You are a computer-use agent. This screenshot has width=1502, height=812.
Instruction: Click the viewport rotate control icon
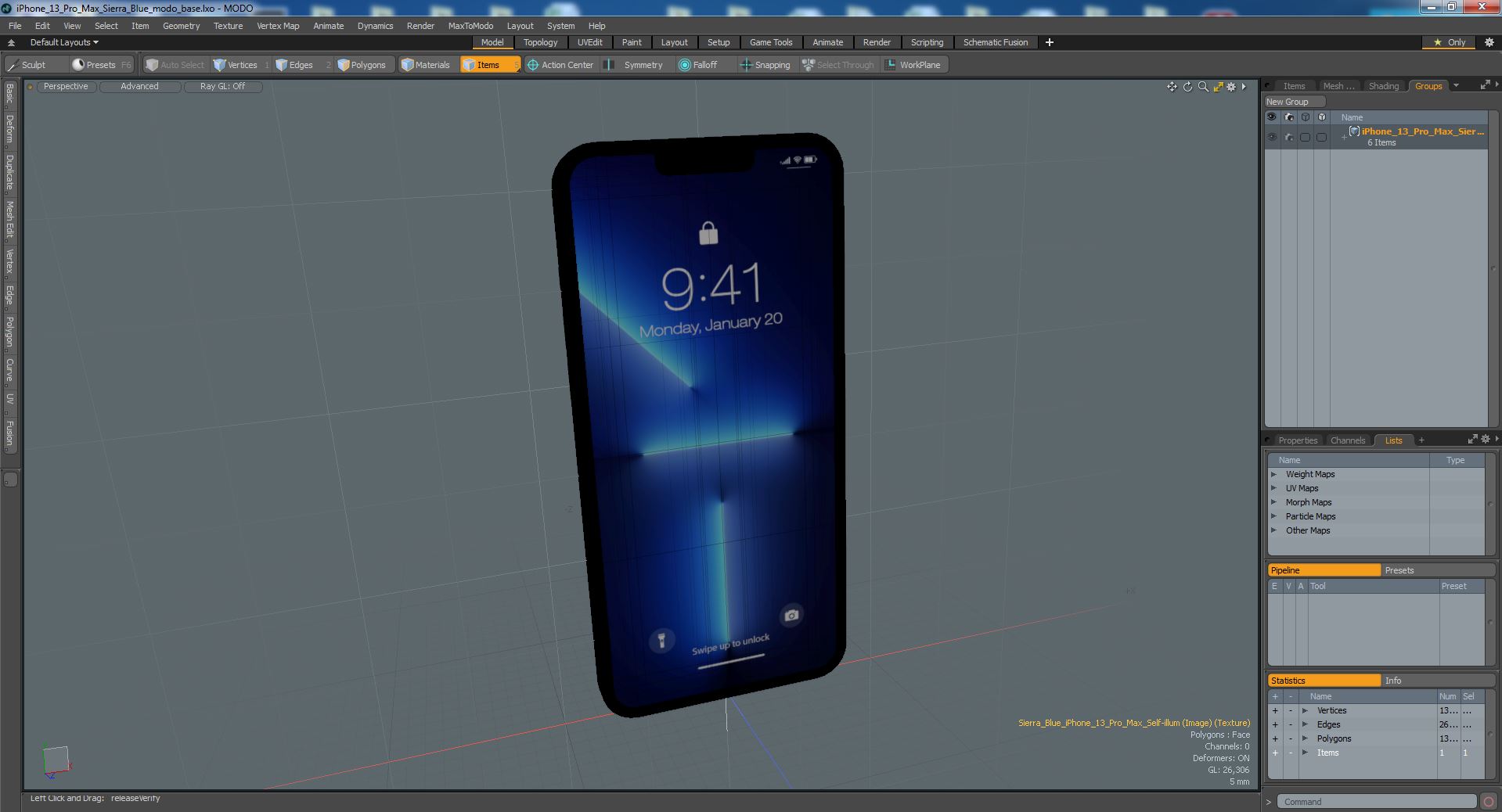(x=1187, y=87)
